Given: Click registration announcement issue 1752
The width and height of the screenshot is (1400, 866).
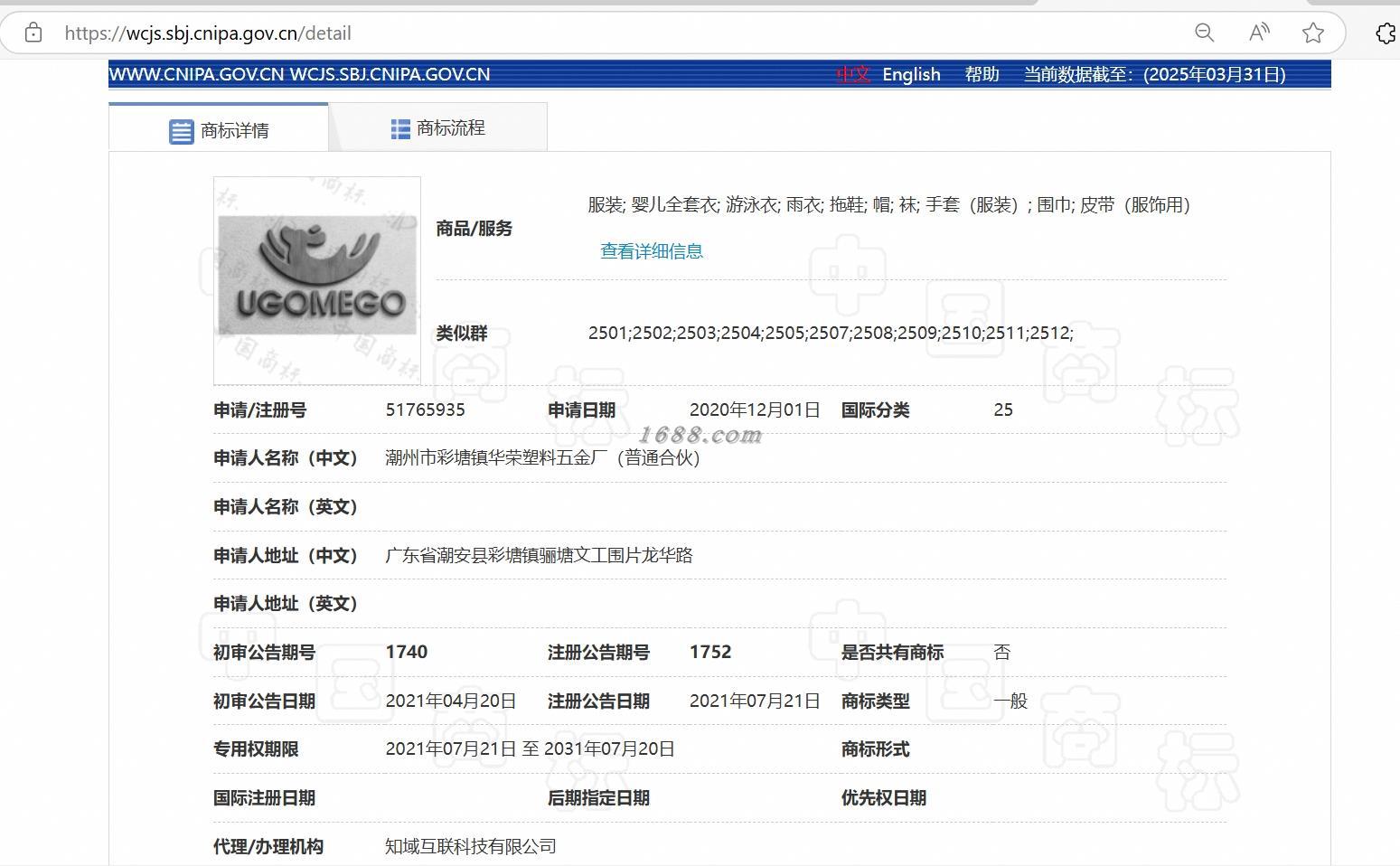Looking at the screenshot, I should pyautogui.click(x=710, y=652).
